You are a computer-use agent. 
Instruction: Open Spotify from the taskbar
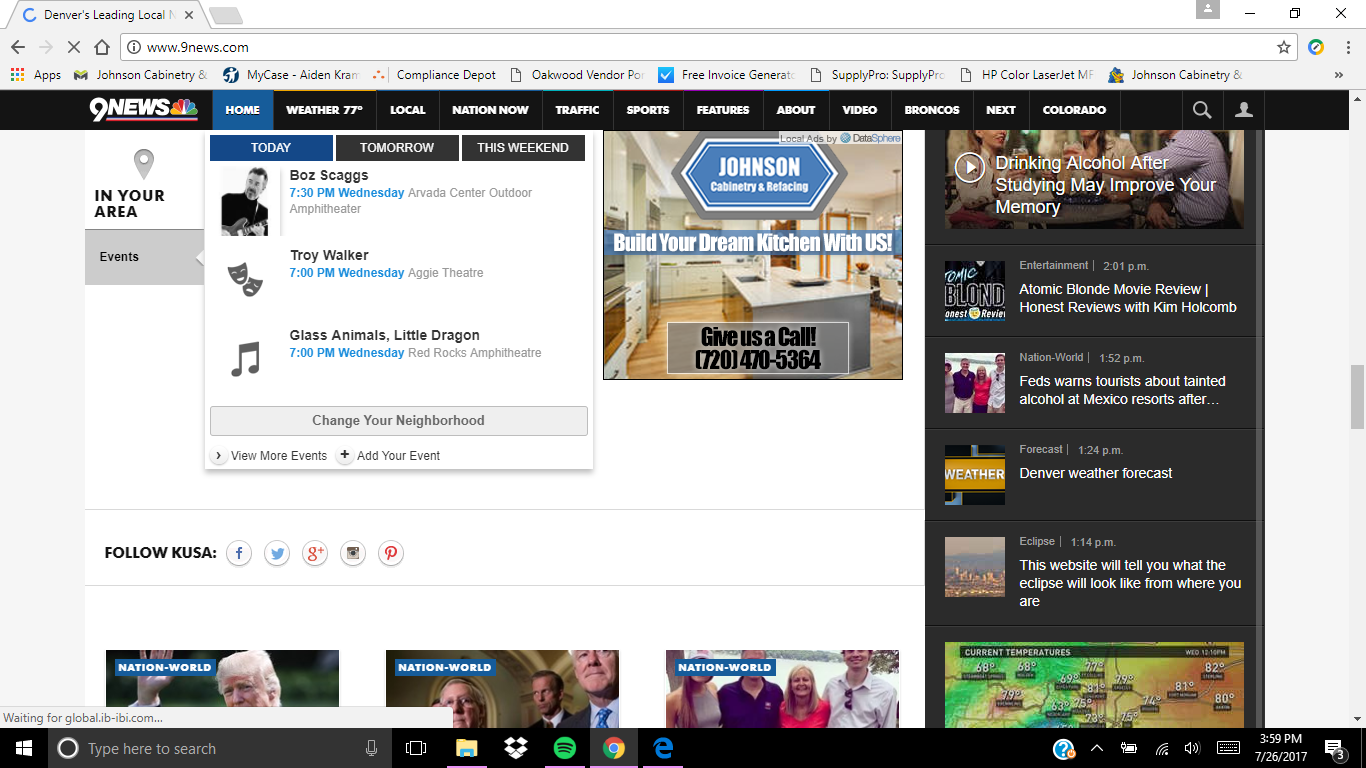click(565, 748)
